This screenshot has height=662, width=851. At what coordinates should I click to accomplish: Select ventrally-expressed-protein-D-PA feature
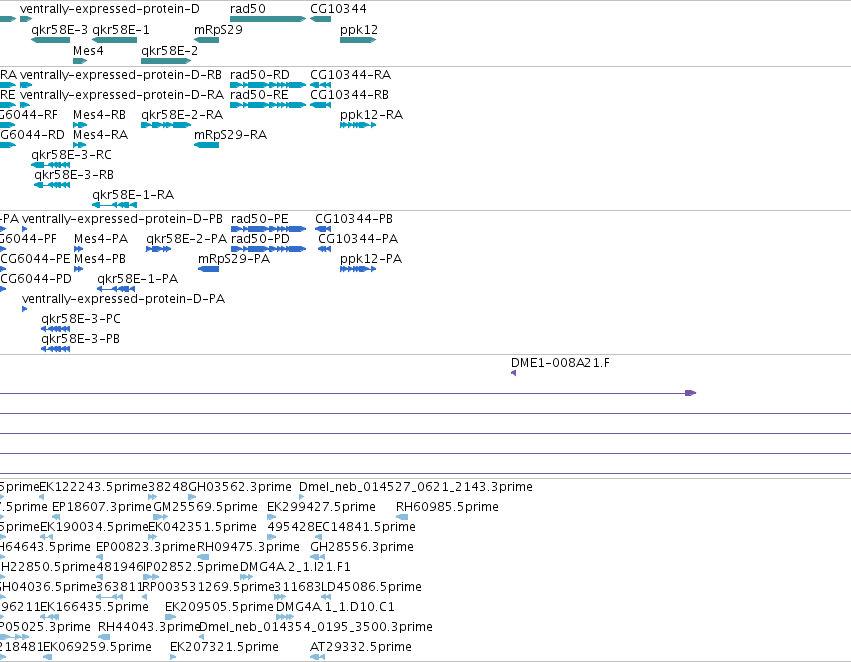(x=24, y=309)
